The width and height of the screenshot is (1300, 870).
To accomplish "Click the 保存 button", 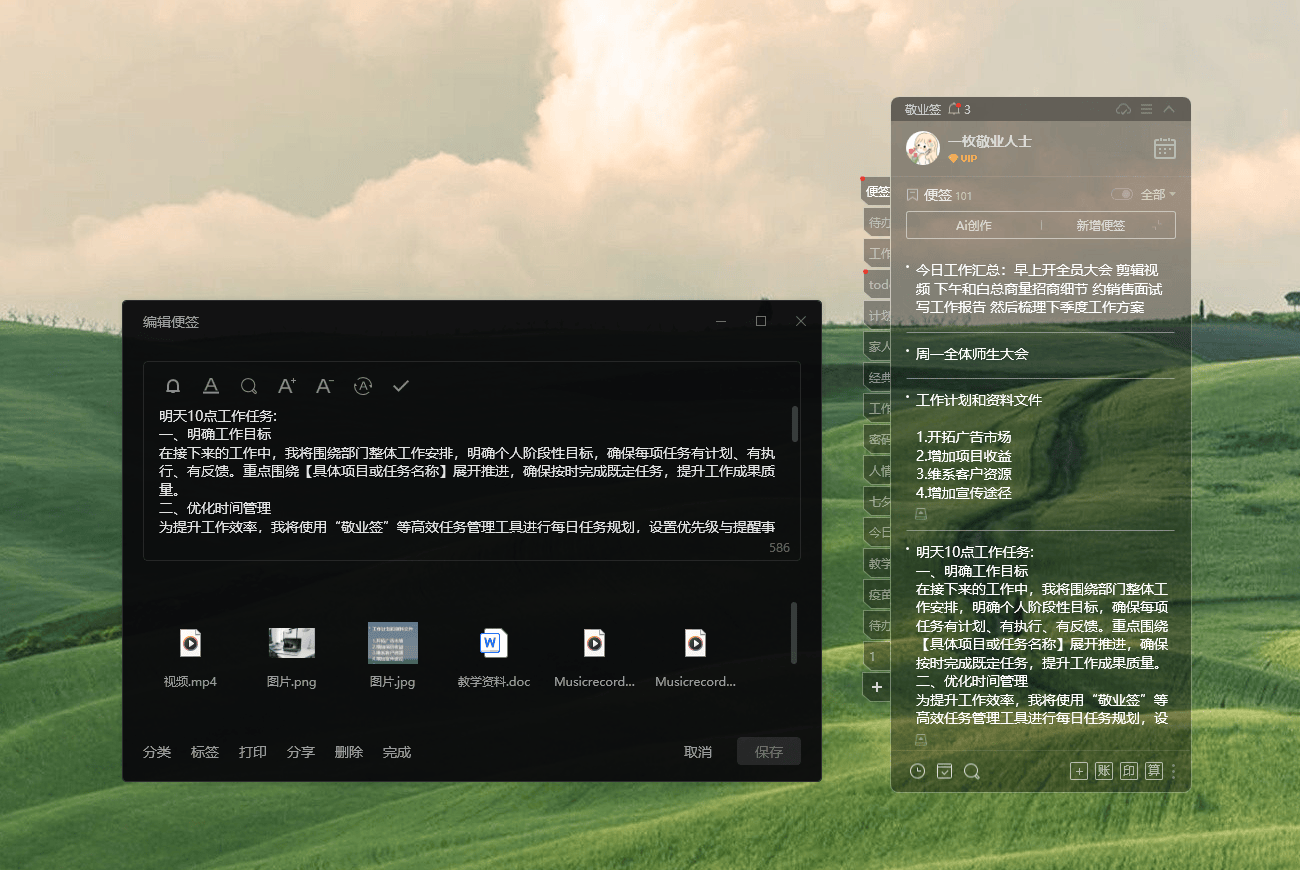I will tap(769, 752).
